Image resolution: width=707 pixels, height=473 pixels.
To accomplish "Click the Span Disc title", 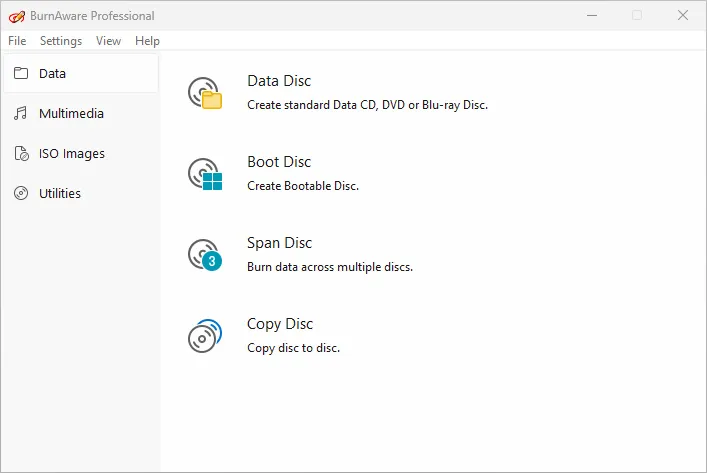I will [x=280, y=243].
